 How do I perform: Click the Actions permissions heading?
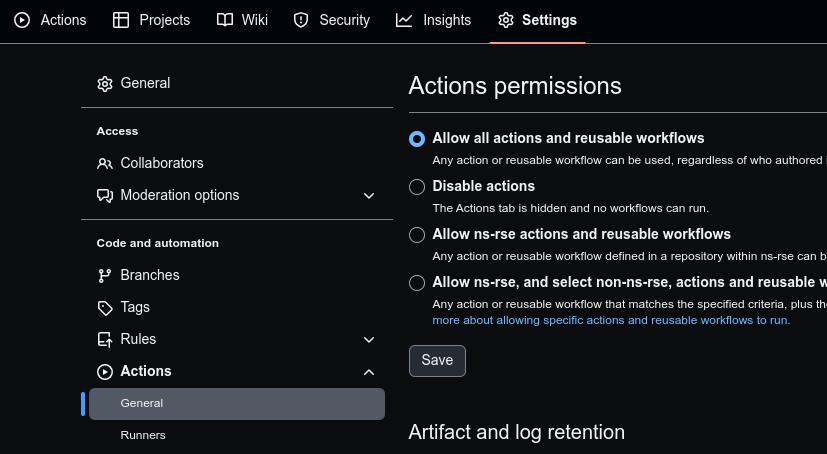[x=515, y=86]
